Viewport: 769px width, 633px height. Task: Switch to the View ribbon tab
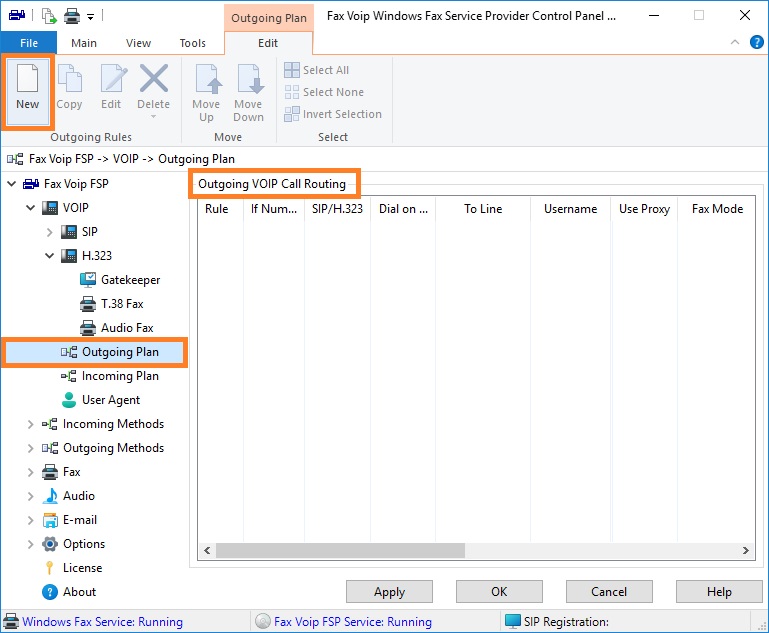[x=138, y=43]
